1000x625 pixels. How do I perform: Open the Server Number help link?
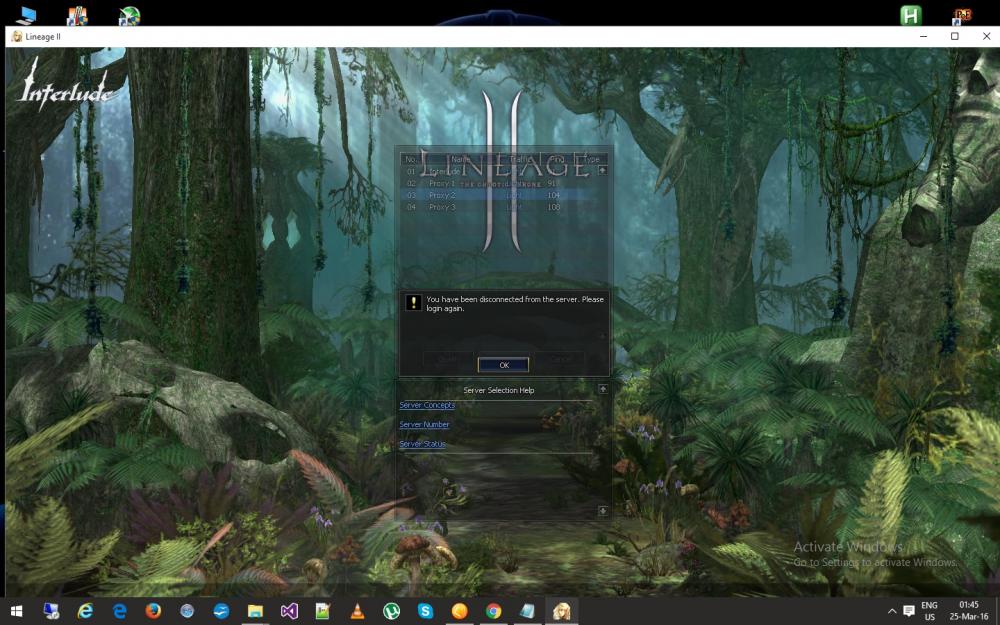pos(424,425)
